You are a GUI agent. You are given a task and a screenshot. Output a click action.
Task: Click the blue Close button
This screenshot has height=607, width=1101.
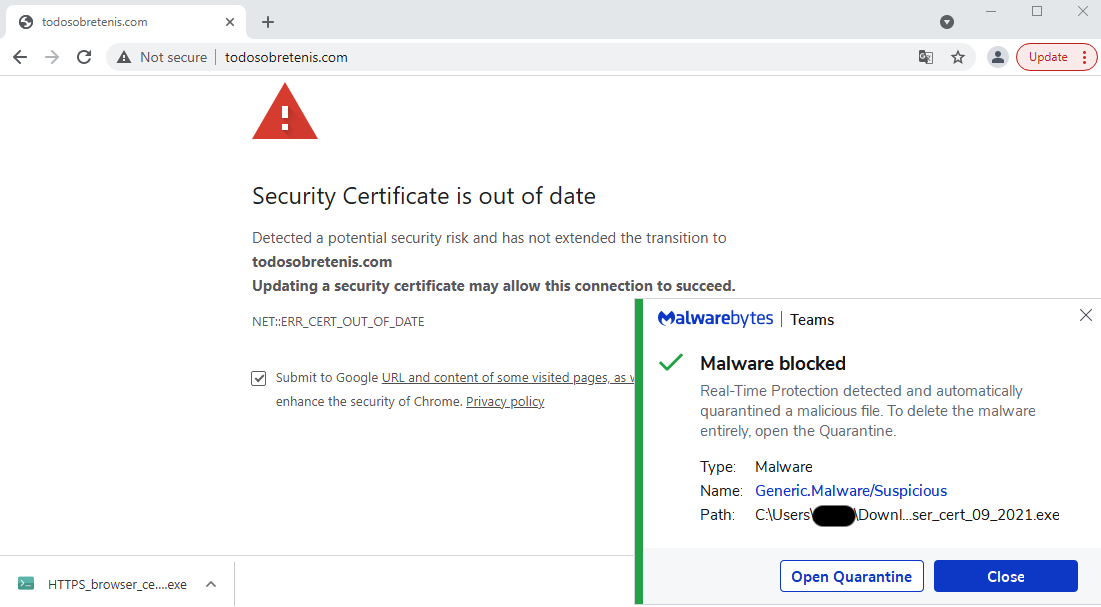click(1006, 576)
